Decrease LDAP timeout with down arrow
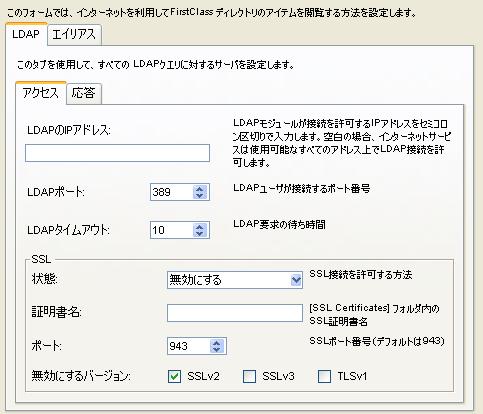 click(200, 234)
